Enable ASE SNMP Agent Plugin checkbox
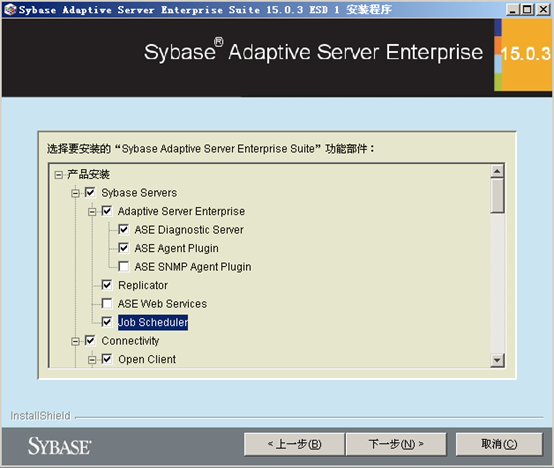Screen dimensions: 554x468 click(x=123, y=266)
